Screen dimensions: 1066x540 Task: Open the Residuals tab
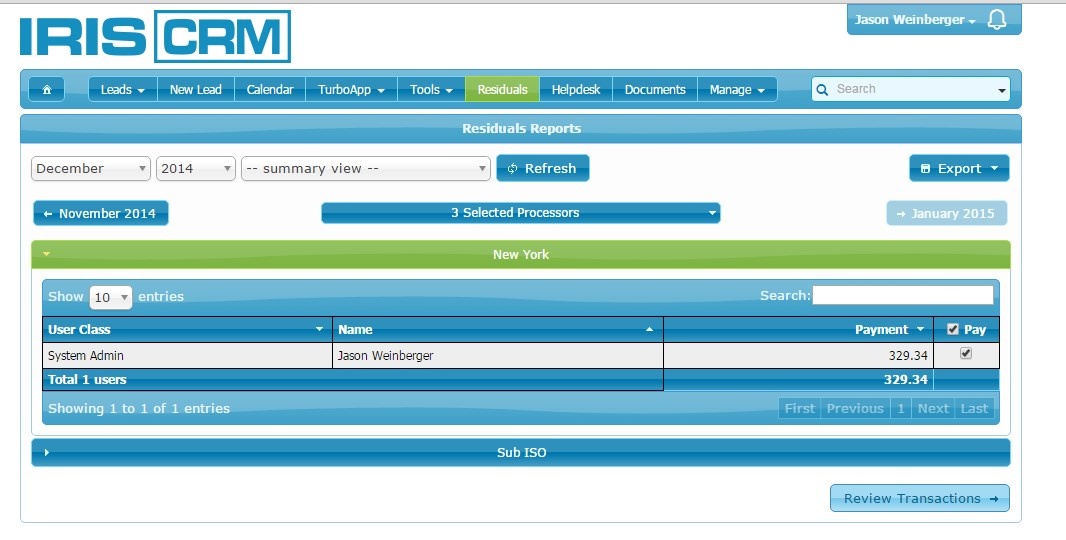pos(502,89)
